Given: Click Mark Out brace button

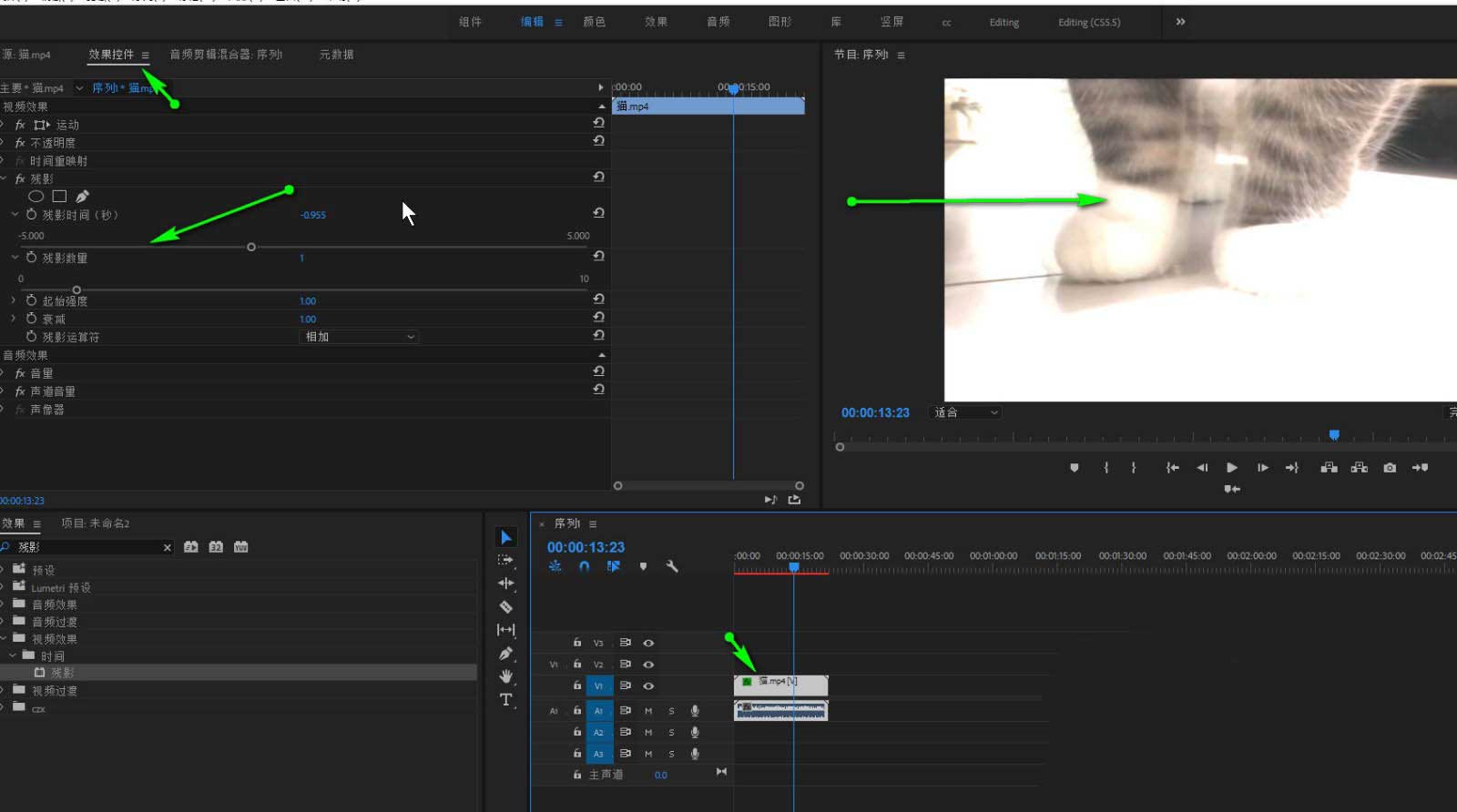Looking at the screenshot, I should pyautogui.click(x=1134, y=468).
